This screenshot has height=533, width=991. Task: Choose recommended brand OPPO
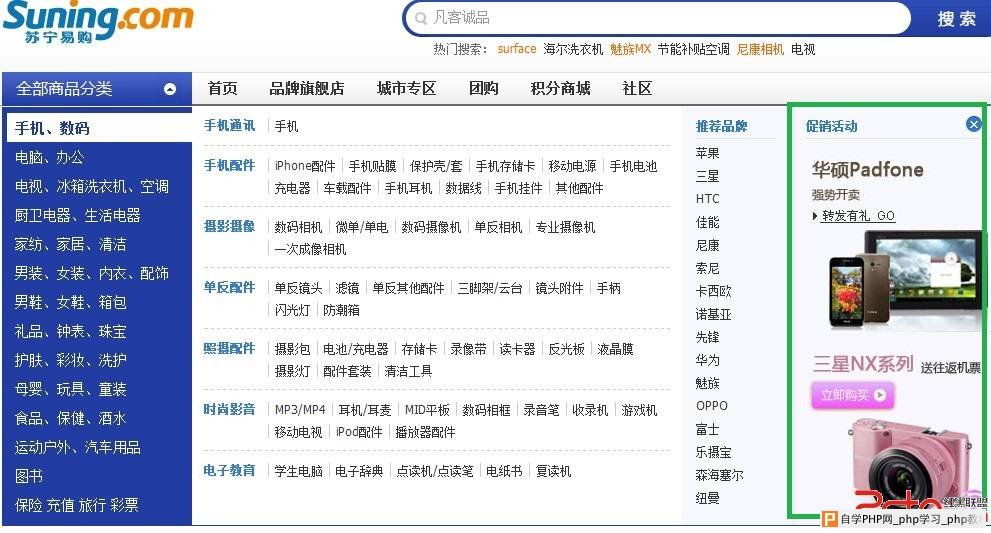coord(712,406)
